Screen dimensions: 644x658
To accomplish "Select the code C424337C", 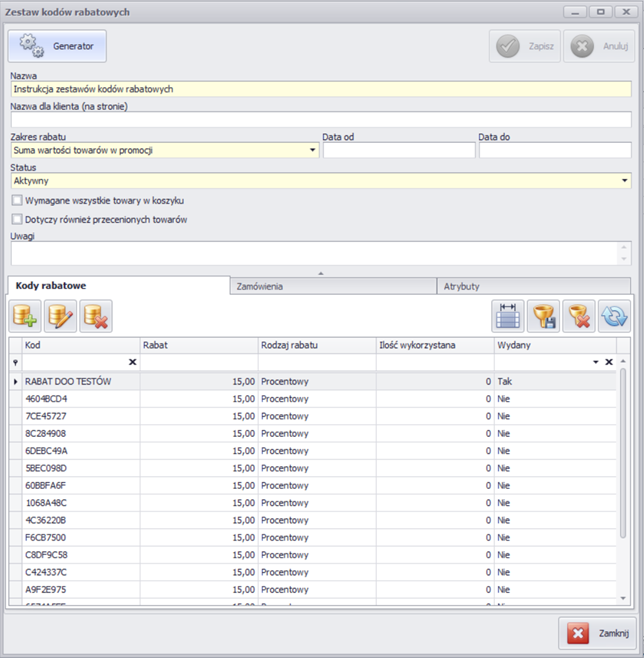I will (46, 572).
